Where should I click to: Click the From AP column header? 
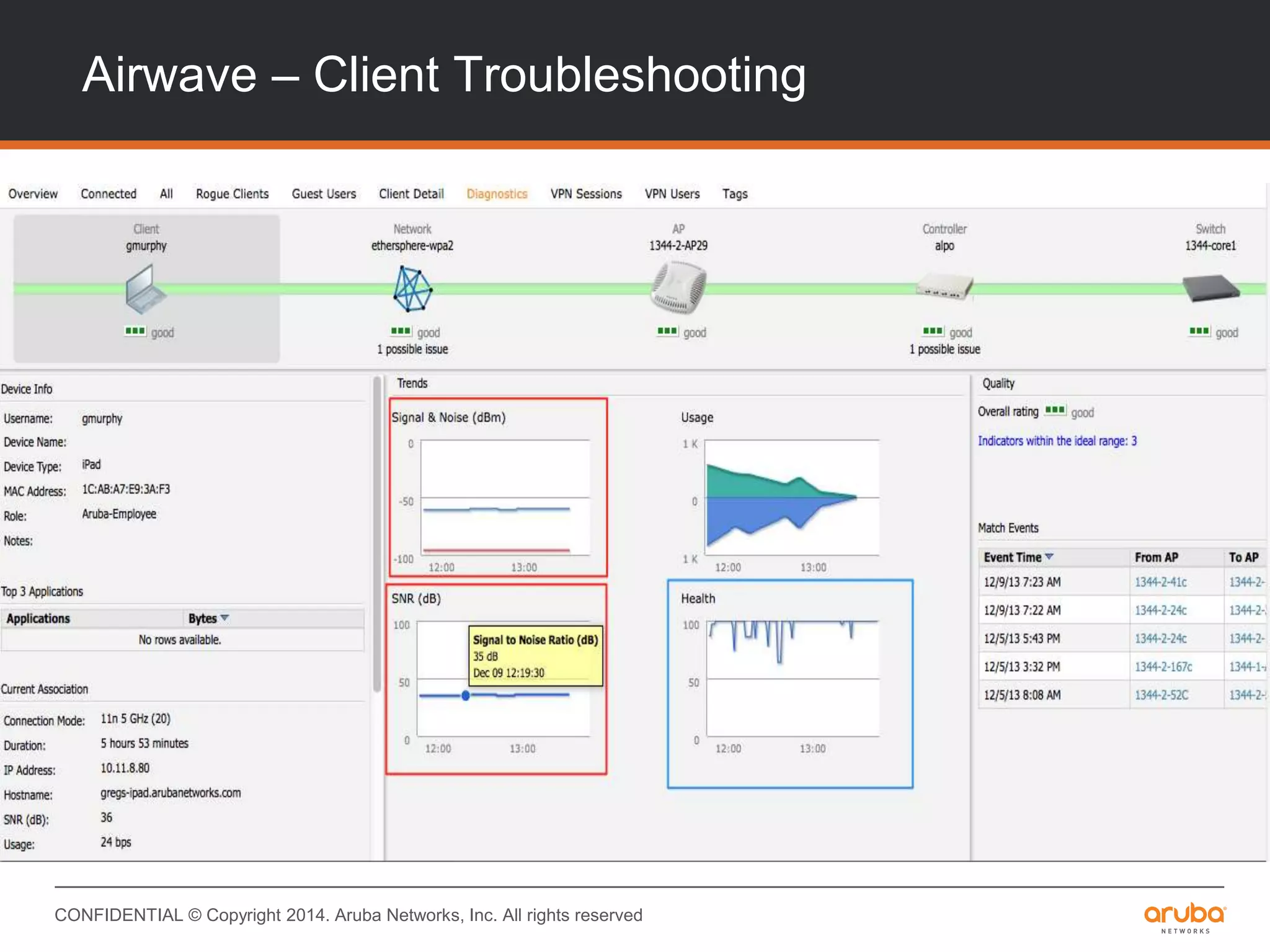pos(1176,557)
